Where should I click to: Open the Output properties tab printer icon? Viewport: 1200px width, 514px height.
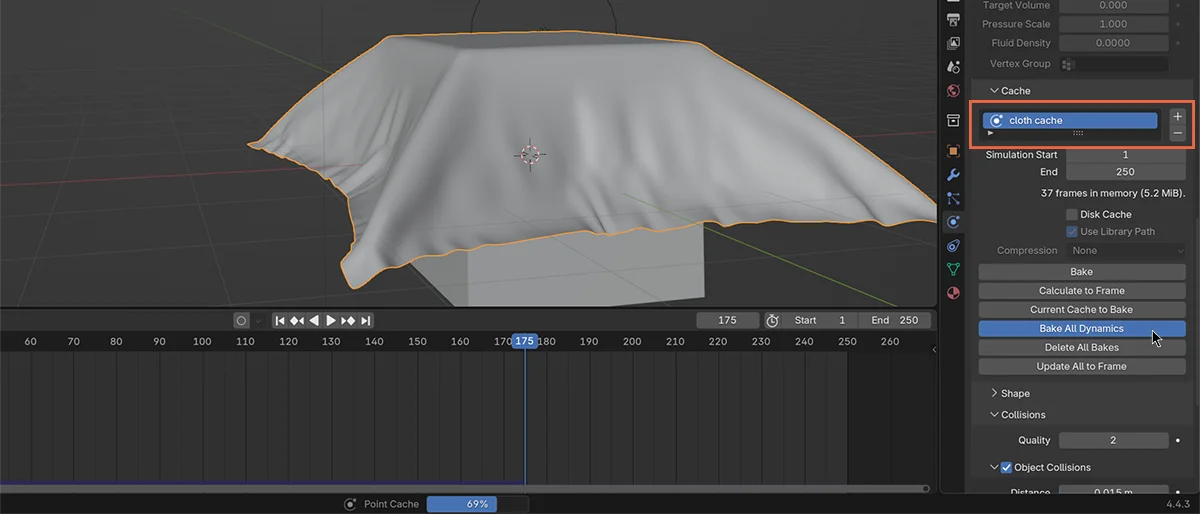coord(953,20)
